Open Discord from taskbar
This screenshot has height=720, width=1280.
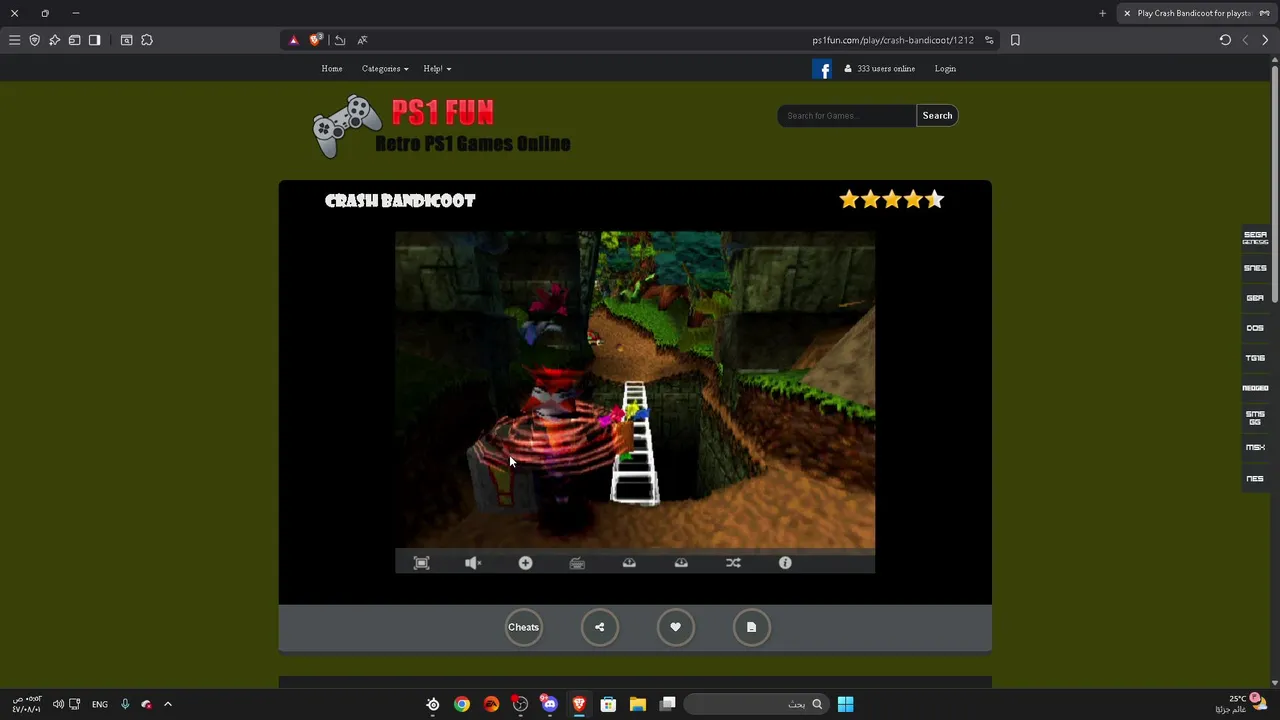pos(549,704)
